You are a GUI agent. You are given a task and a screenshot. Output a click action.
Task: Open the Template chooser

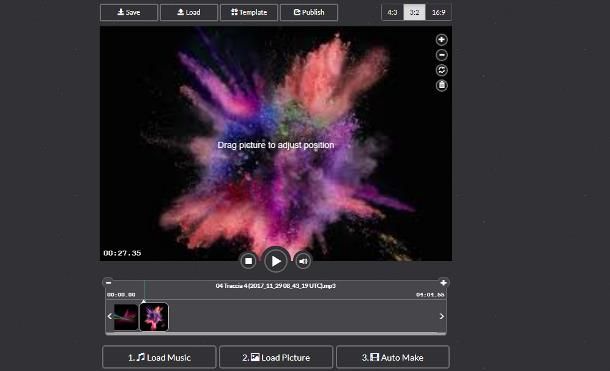click(x=249, y=12)
